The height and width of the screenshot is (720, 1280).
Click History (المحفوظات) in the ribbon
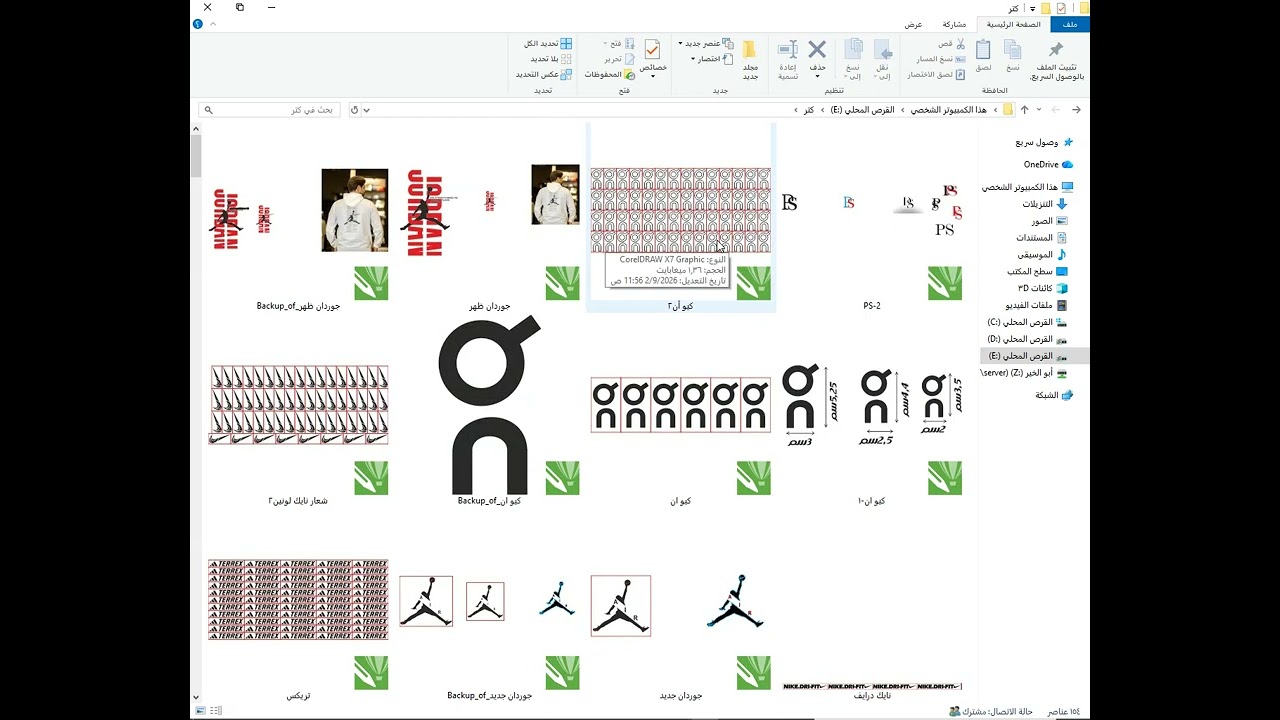coord(610,74)
